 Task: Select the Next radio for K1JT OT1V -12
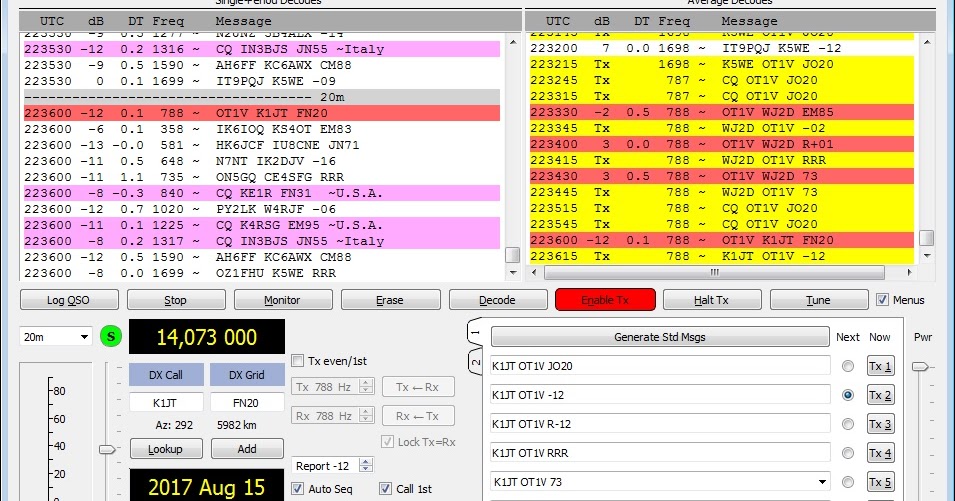coord(848,395)
